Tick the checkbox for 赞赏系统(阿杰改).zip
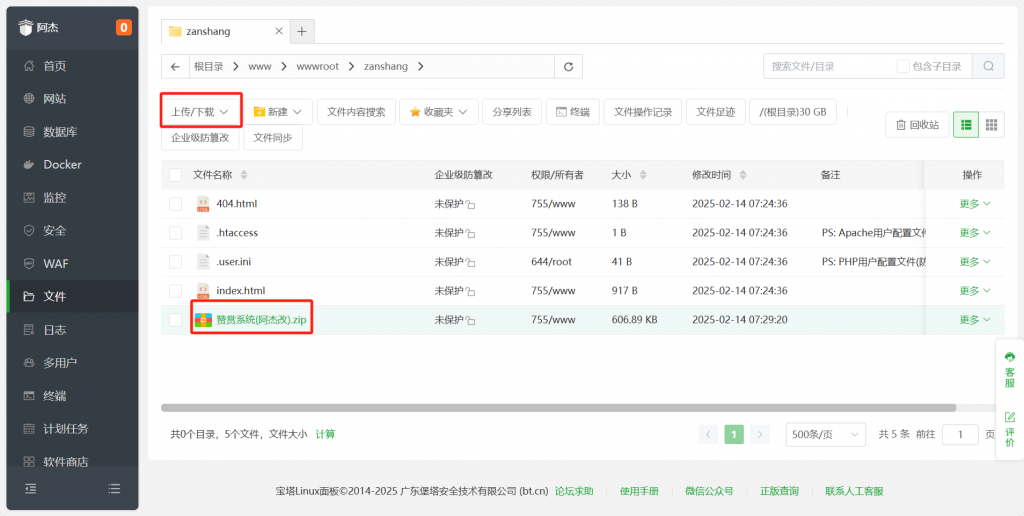The width and height of the screenshot is (1024, 516). 176,320
